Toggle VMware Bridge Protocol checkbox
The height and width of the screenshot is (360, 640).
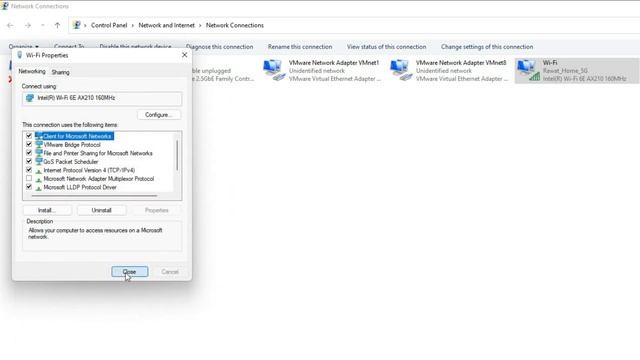click(x=29, y=144)
